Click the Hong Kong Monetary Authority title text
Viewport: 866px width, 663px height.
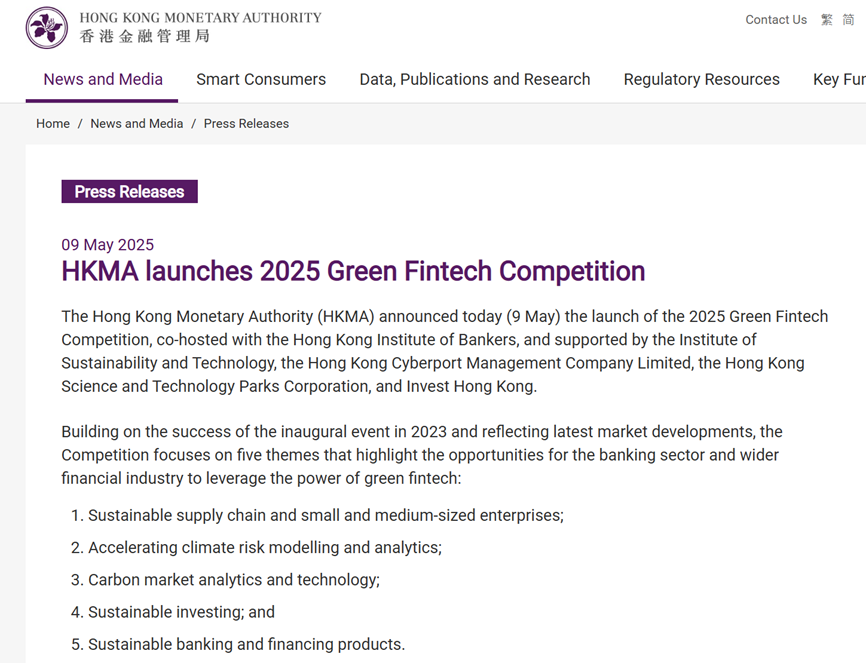[200, 18]
